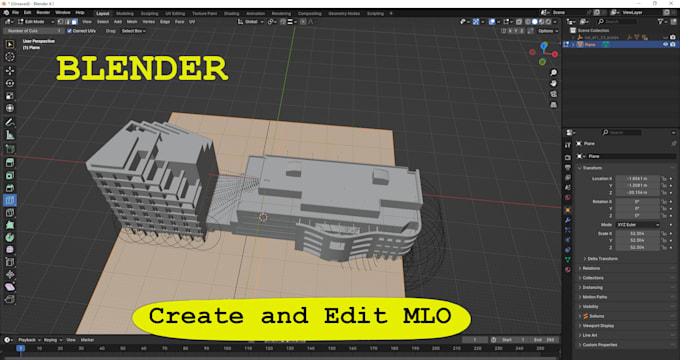Select the Edge Slide tool

pos(10,262)
